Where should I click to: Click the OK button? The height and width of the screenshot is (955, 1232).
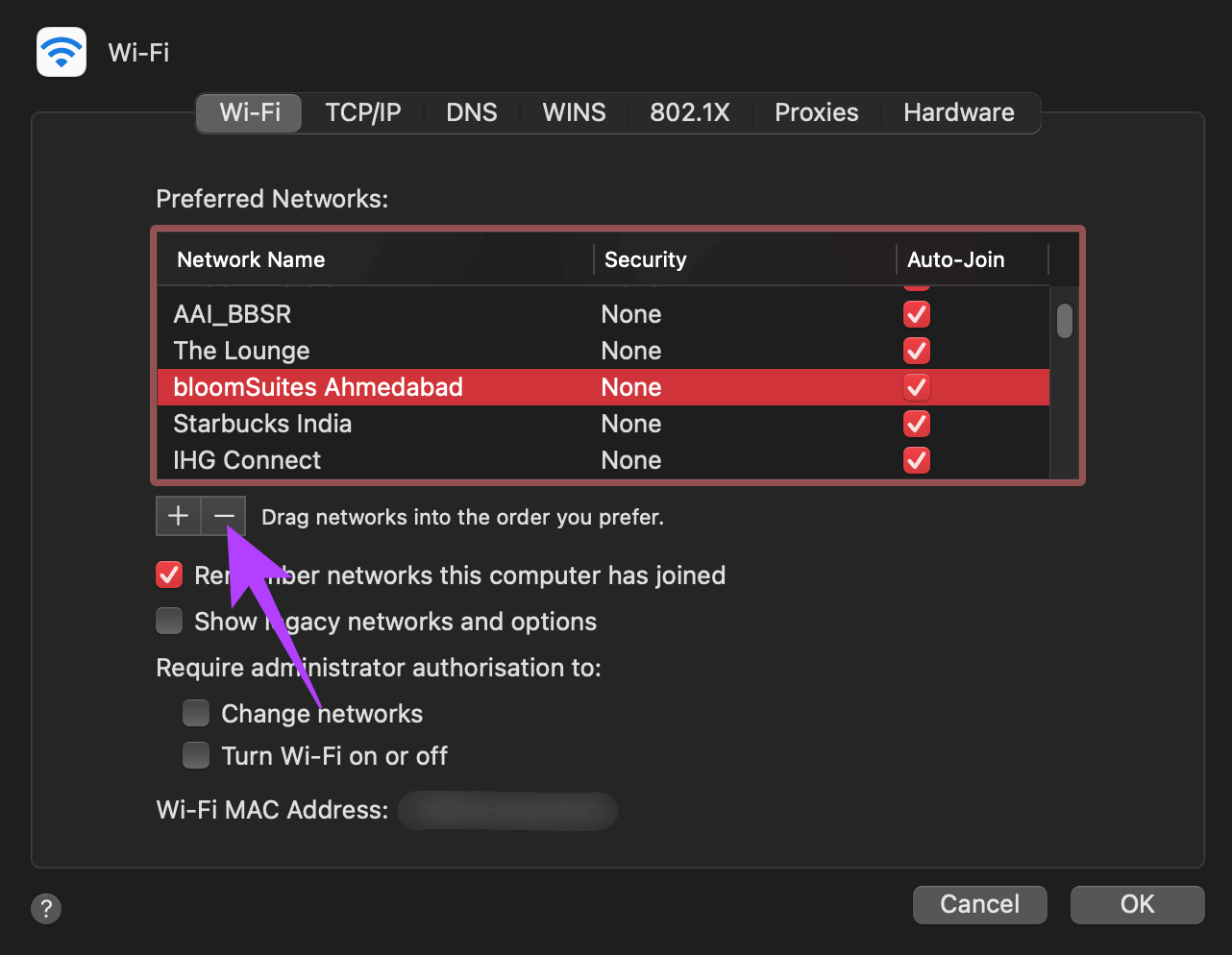point(1137,904)
